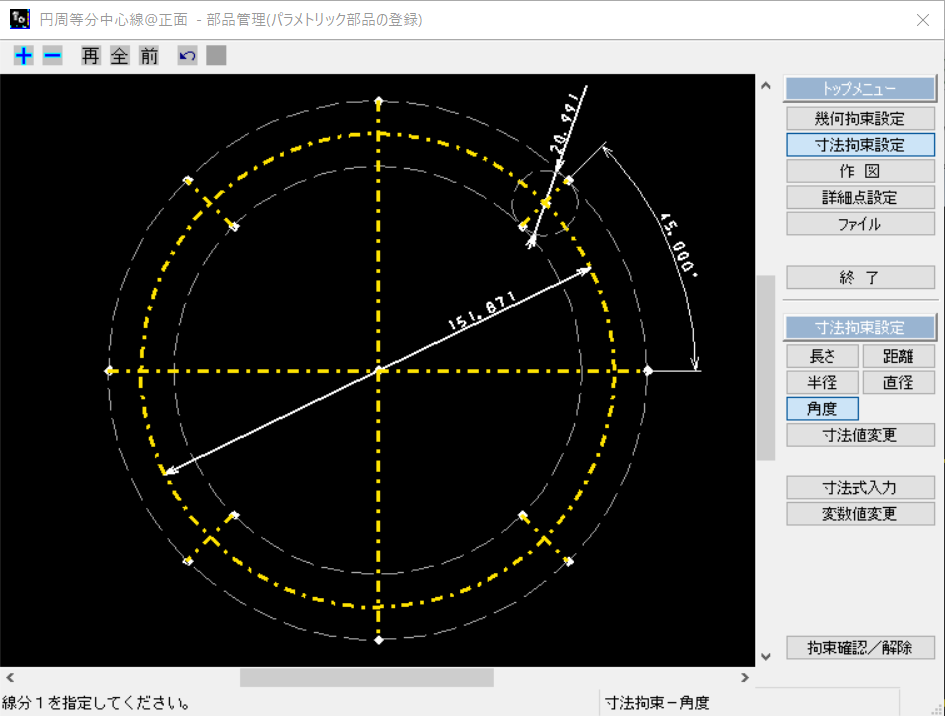Click the right endpoint of horizontal centerline
This screenshot has height=716, width=945.
pyautogui.click(x=648, y=371)
